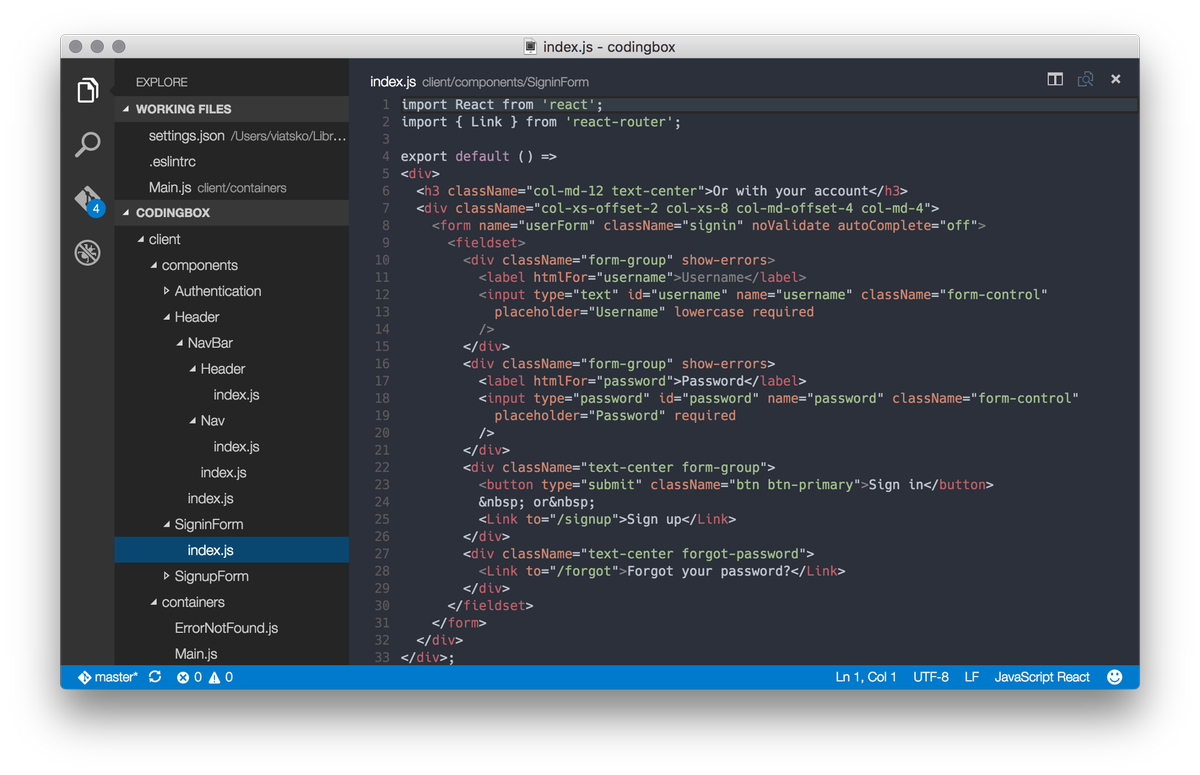The height and width of the screenshot is (775, 1200).
Task: Open the Search view icon
Action: point(88,145)
